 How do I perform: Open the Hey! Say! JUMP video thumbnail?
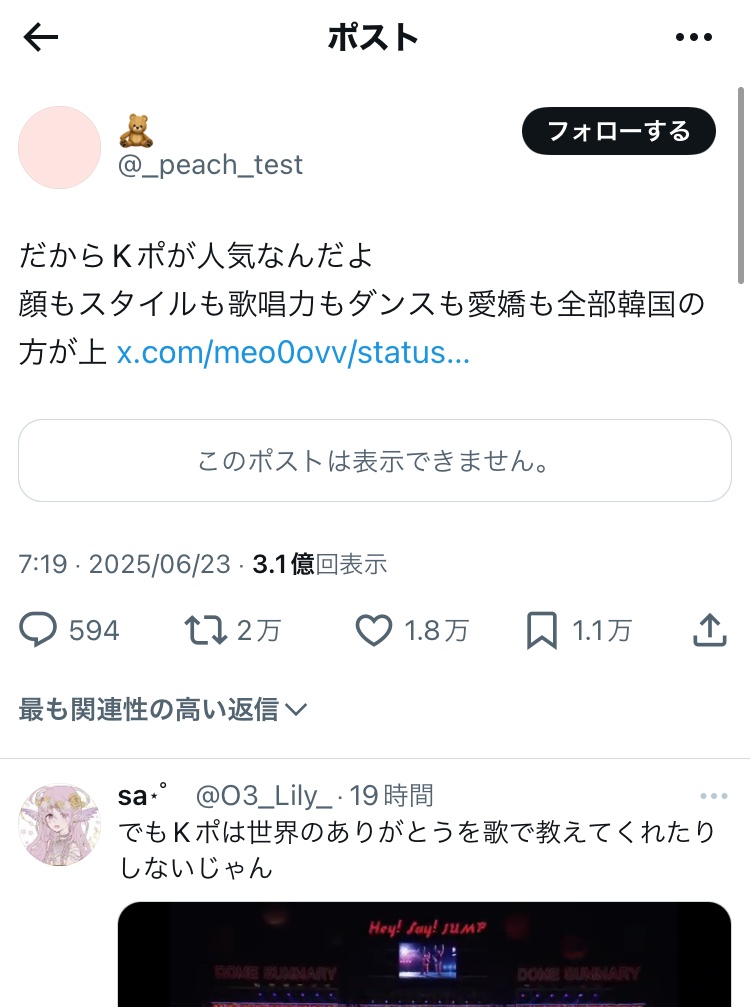pyautogui.click(x=424, y=954)
